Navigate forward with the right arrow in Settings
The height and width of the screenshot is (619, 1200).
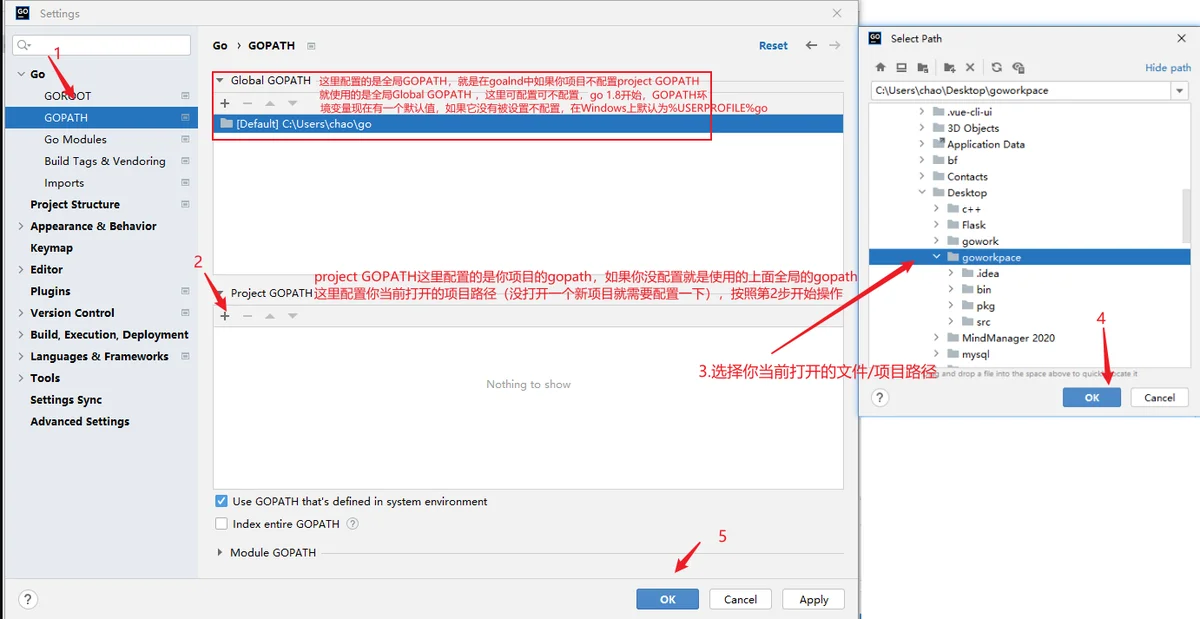click(835, 45)
